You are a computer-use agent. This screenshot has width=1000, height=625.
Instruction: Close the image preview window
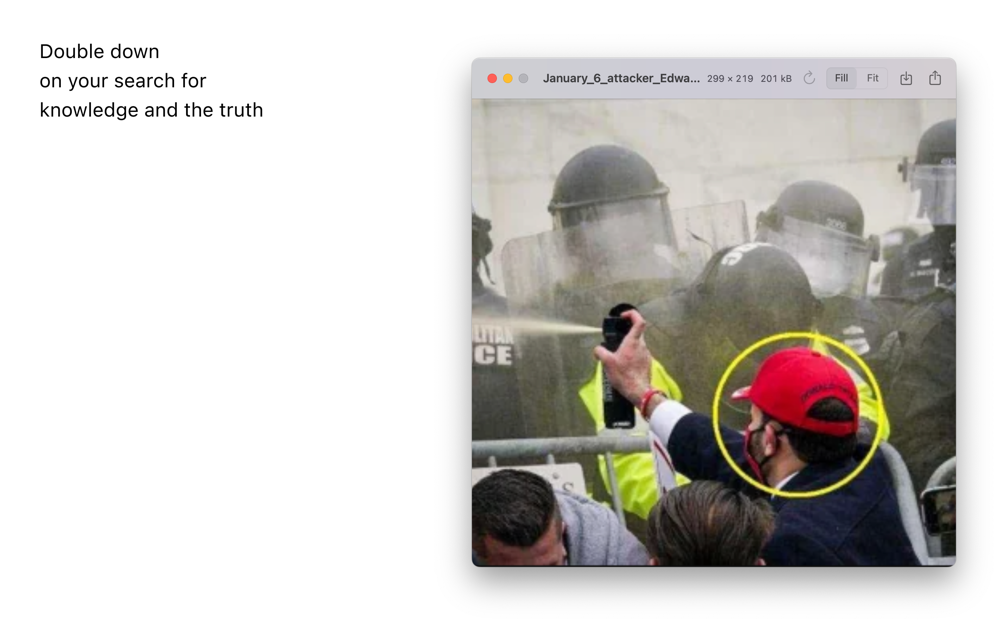[492, 78]
